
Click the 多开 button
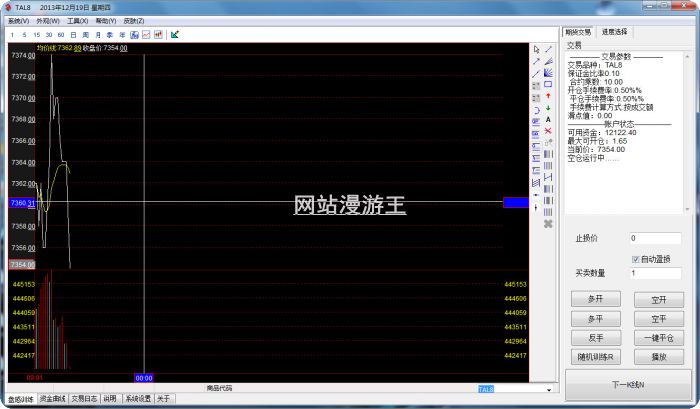coord(596,299)
